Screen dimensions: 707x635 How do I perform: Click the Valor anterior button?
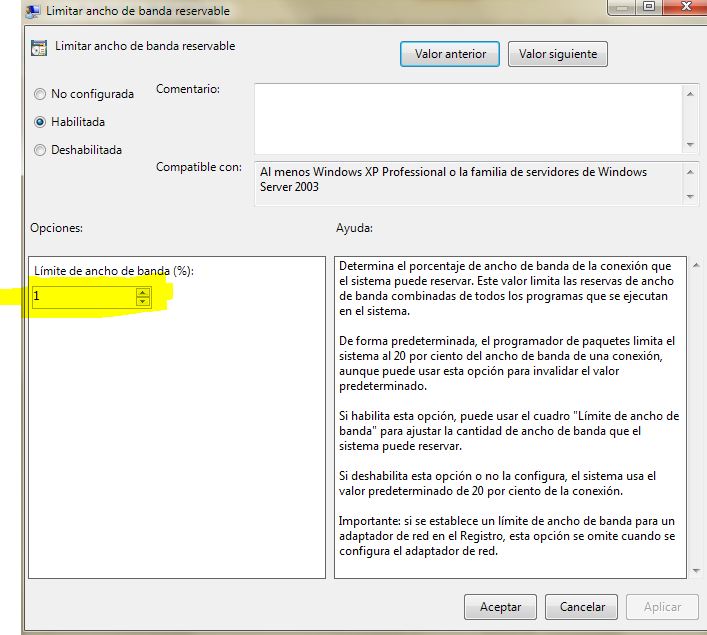click(x=450, y=54)
